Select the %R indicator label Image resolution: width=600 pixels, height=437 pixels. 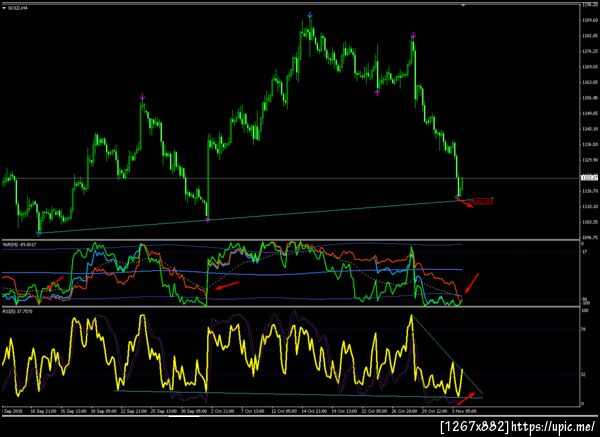[19, 244]
